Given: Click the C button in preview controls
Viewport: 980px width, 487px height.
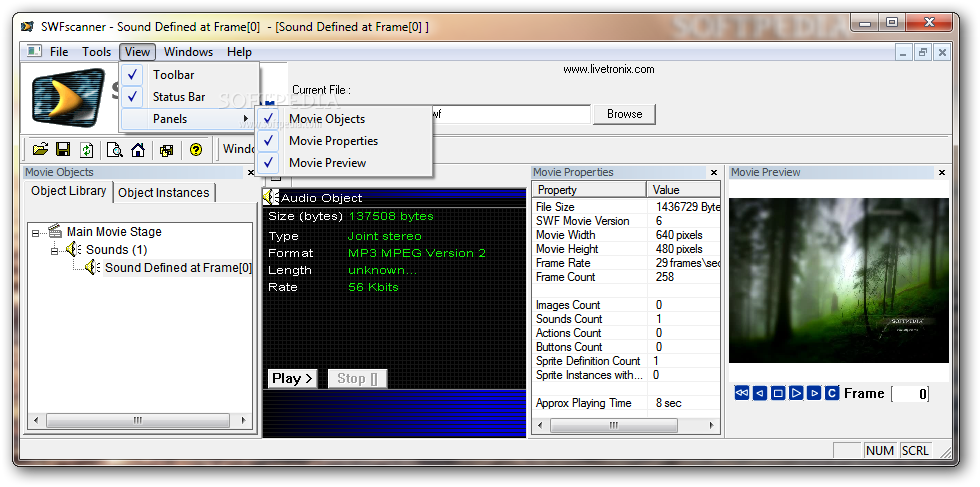Looking at the screenshot, I should click(832, 393).
